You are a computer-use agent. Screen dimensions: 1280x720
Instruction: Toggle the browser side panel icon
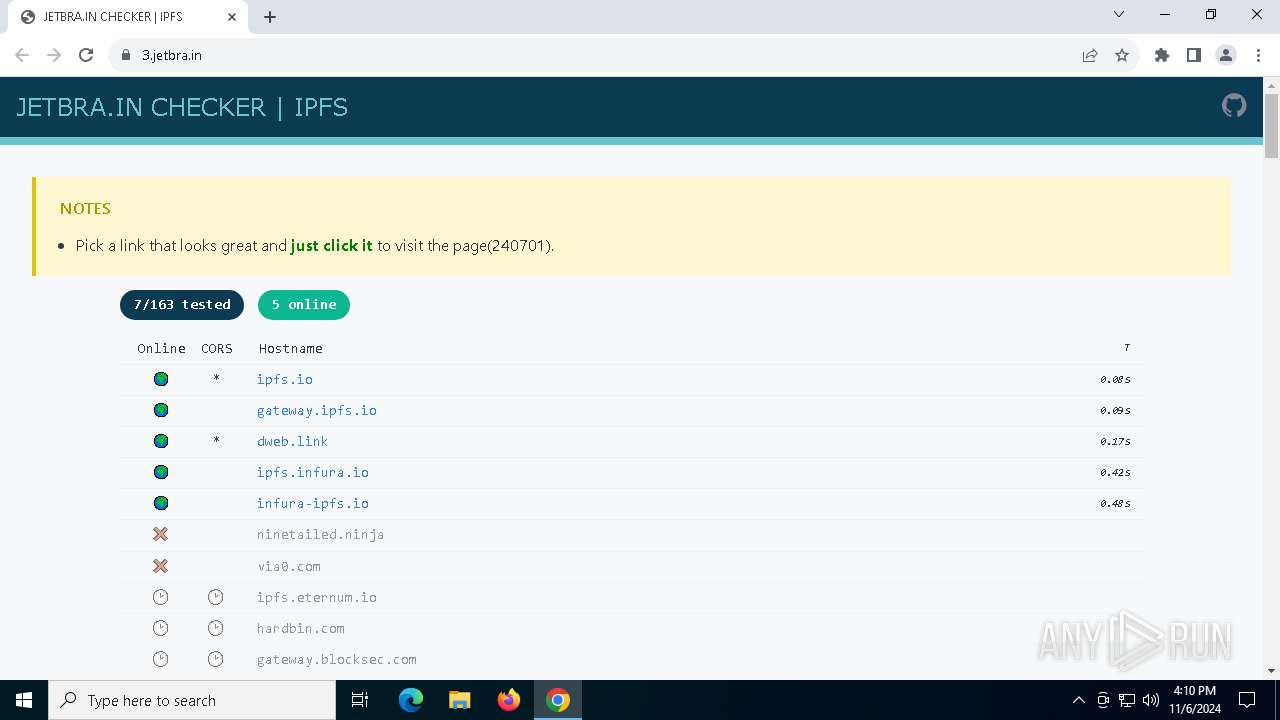1194,55
